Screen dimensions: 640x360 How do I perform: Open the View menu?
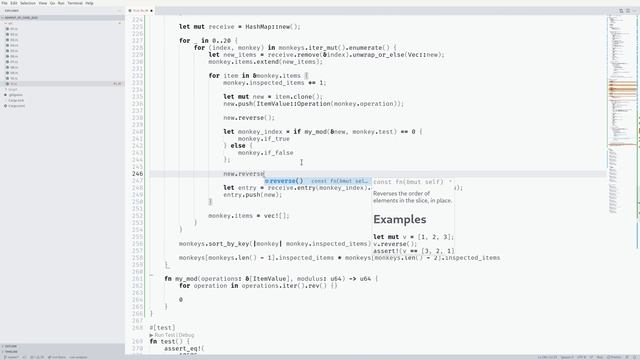(x=43, y=3)
